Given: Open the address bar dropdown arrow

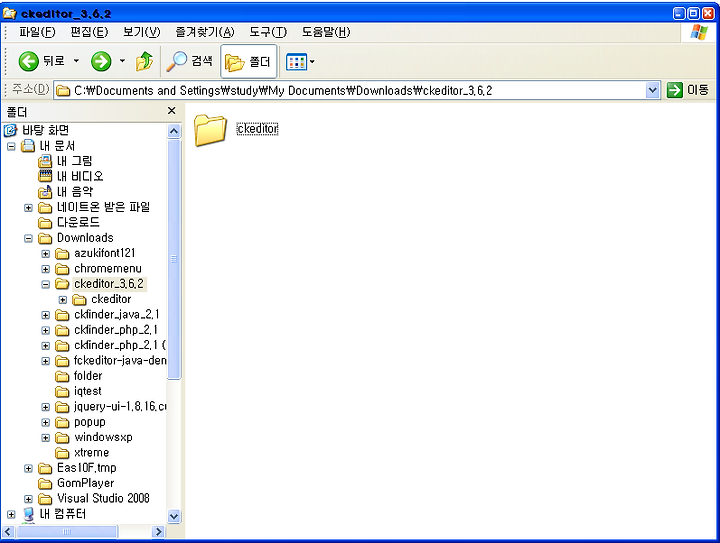Looking at the screenshot, I should 652,90.
